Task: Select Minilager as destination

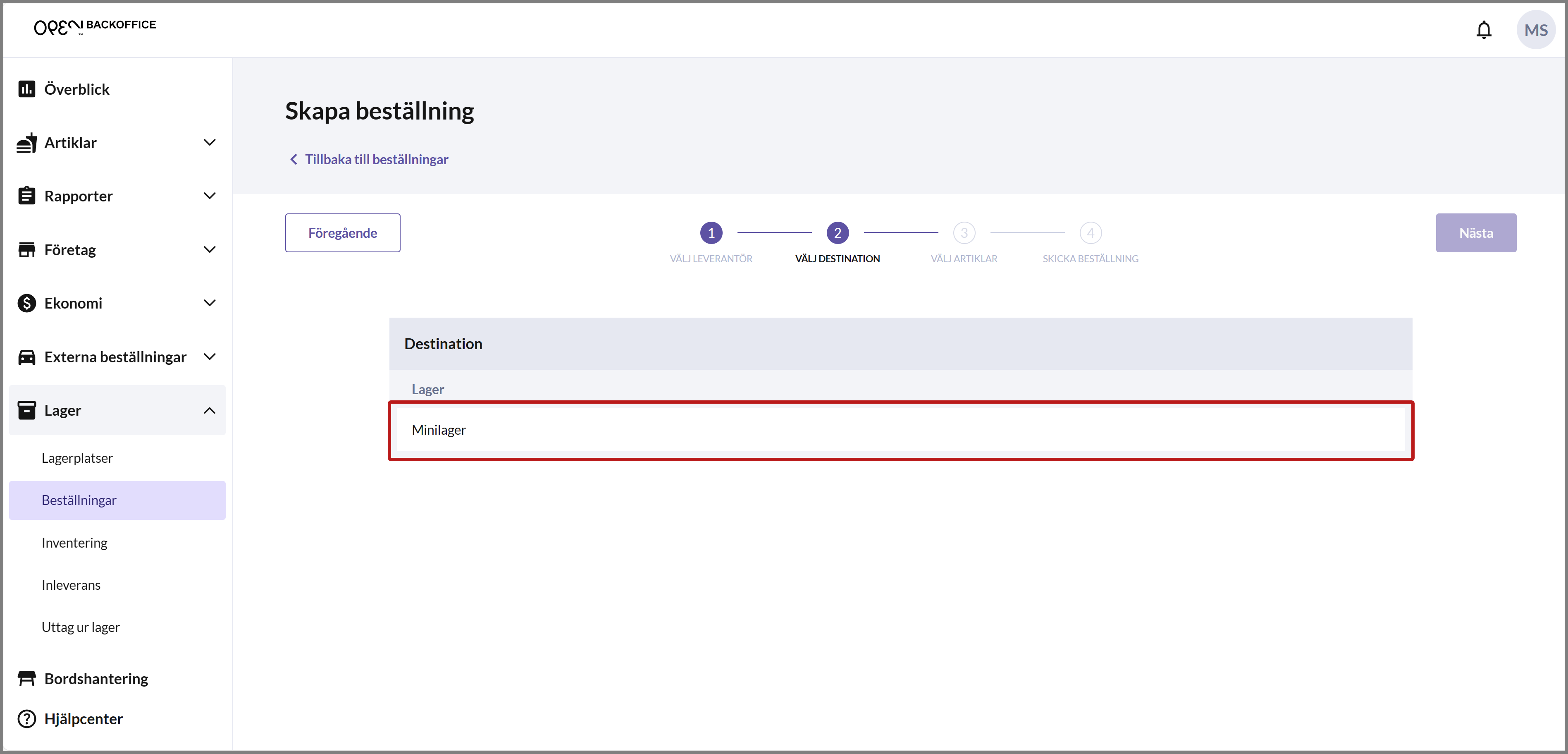Action: pyautogui.click(x=901, y=430)
